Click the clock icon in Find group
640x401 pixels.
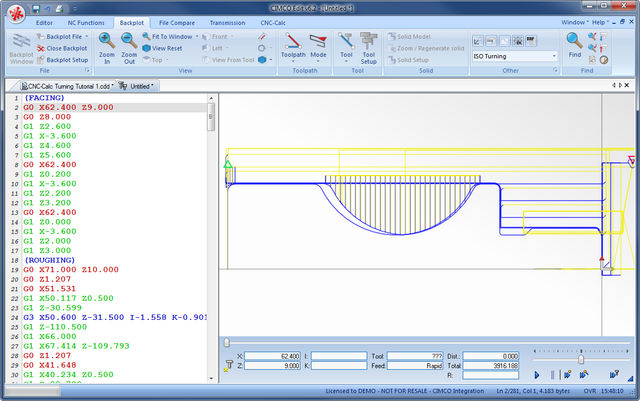point(604,60)
